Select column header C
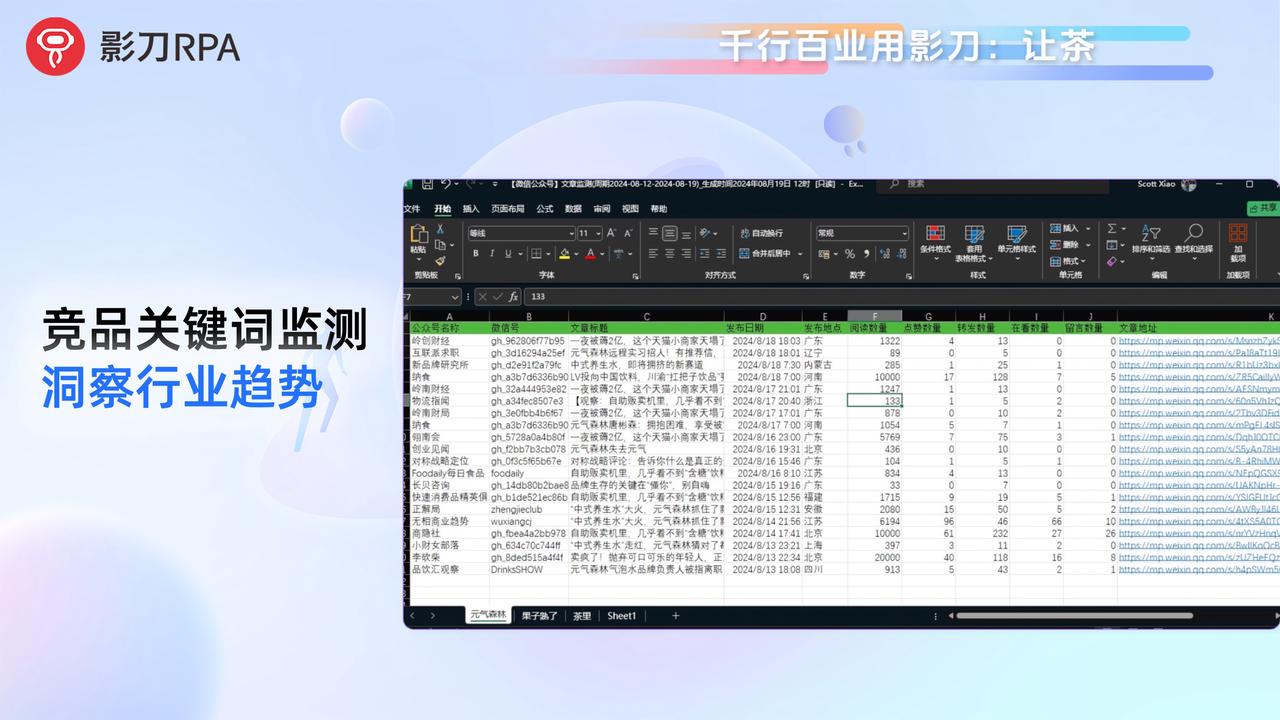The height and width of the screenshot is (720, 1280). click(647, 316)
